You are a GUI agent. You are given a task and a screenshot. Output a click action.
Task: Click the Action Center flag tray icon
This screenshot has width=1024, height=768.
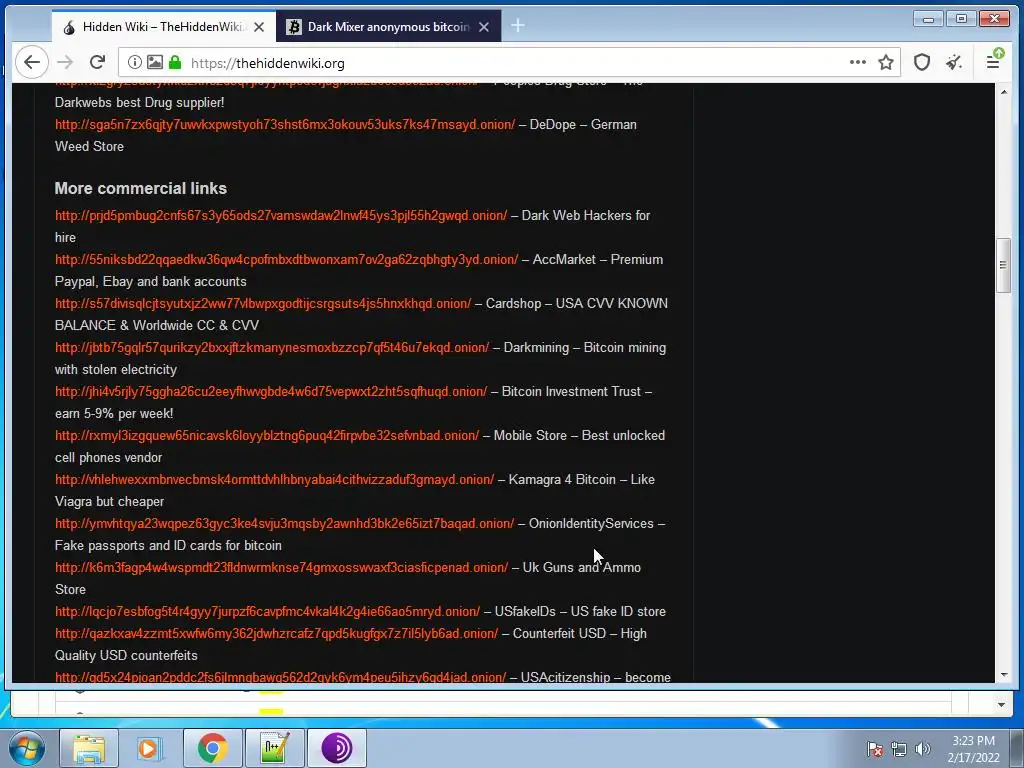click(874, 749)
